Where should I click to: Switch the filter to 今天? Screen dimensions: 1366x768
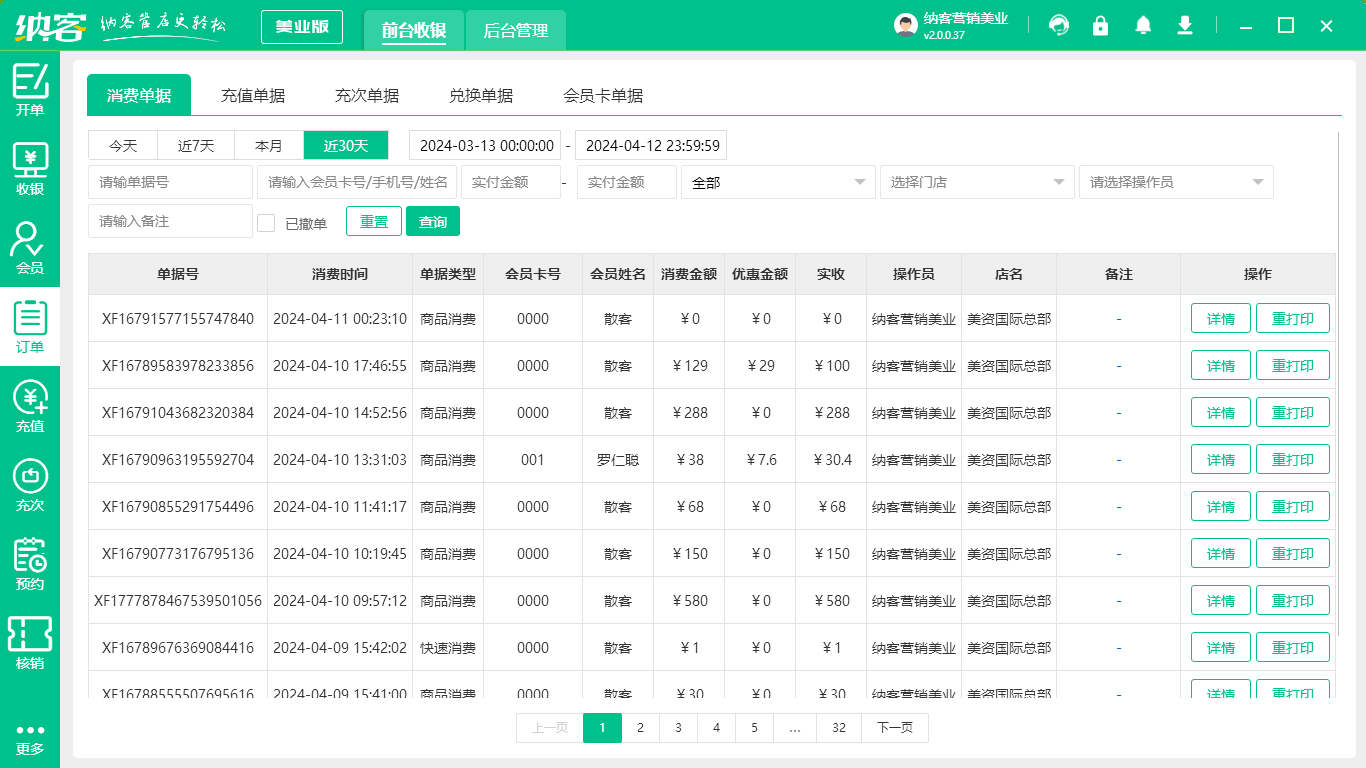[122, 145]
